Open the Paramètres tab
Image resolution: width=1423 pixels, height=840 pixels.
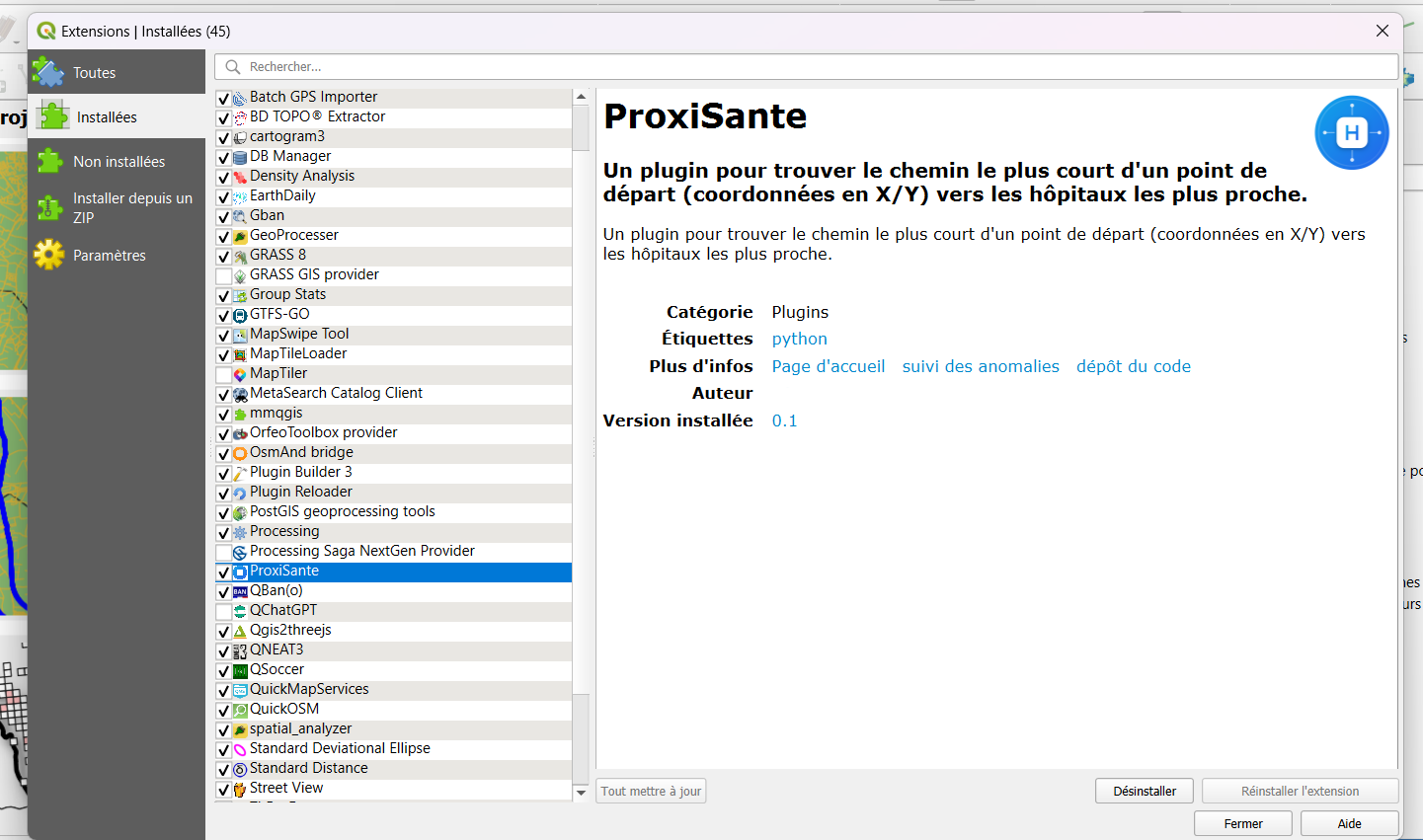[117, 255]
